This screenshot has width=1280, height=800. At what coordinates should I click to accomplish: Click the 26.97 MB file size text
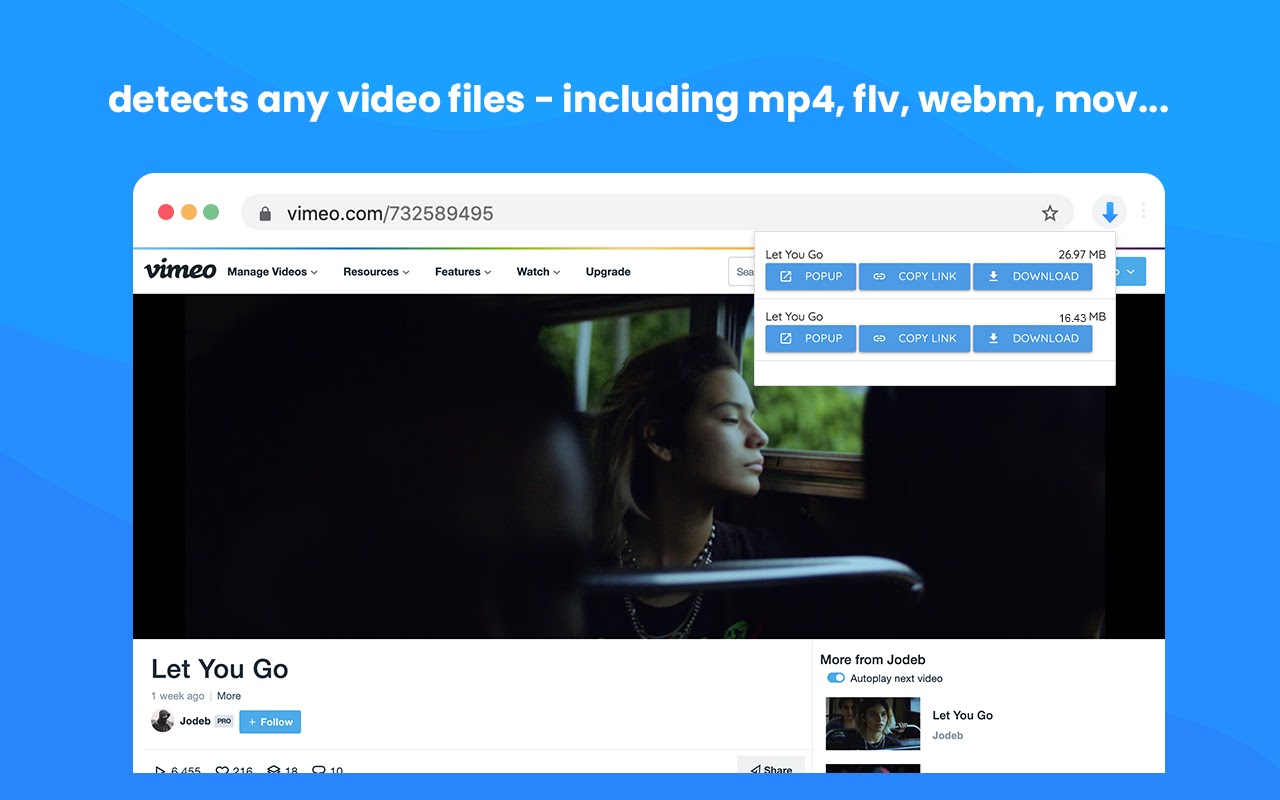click(x=1082, y=254)
